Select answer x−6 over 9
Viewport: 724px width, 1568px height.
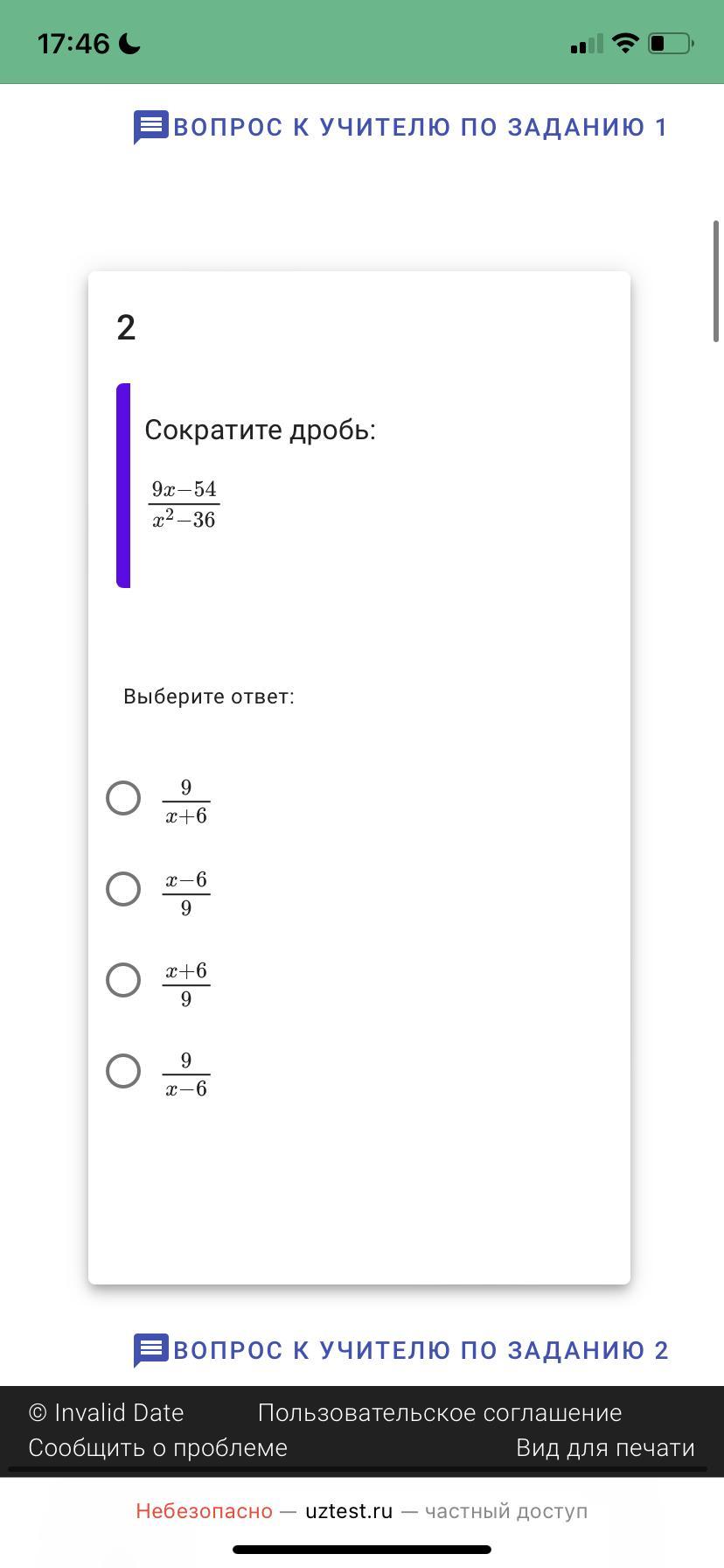point(123,889)
